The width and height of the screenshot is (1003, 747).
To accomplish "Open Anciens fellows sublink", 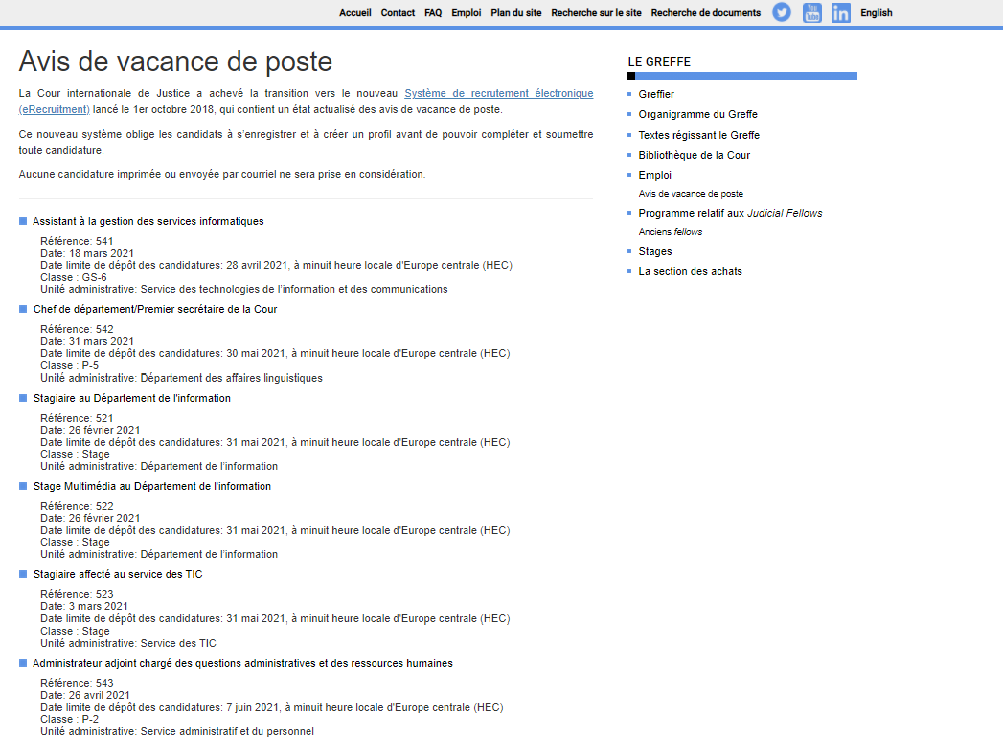I will coord(670,232).
